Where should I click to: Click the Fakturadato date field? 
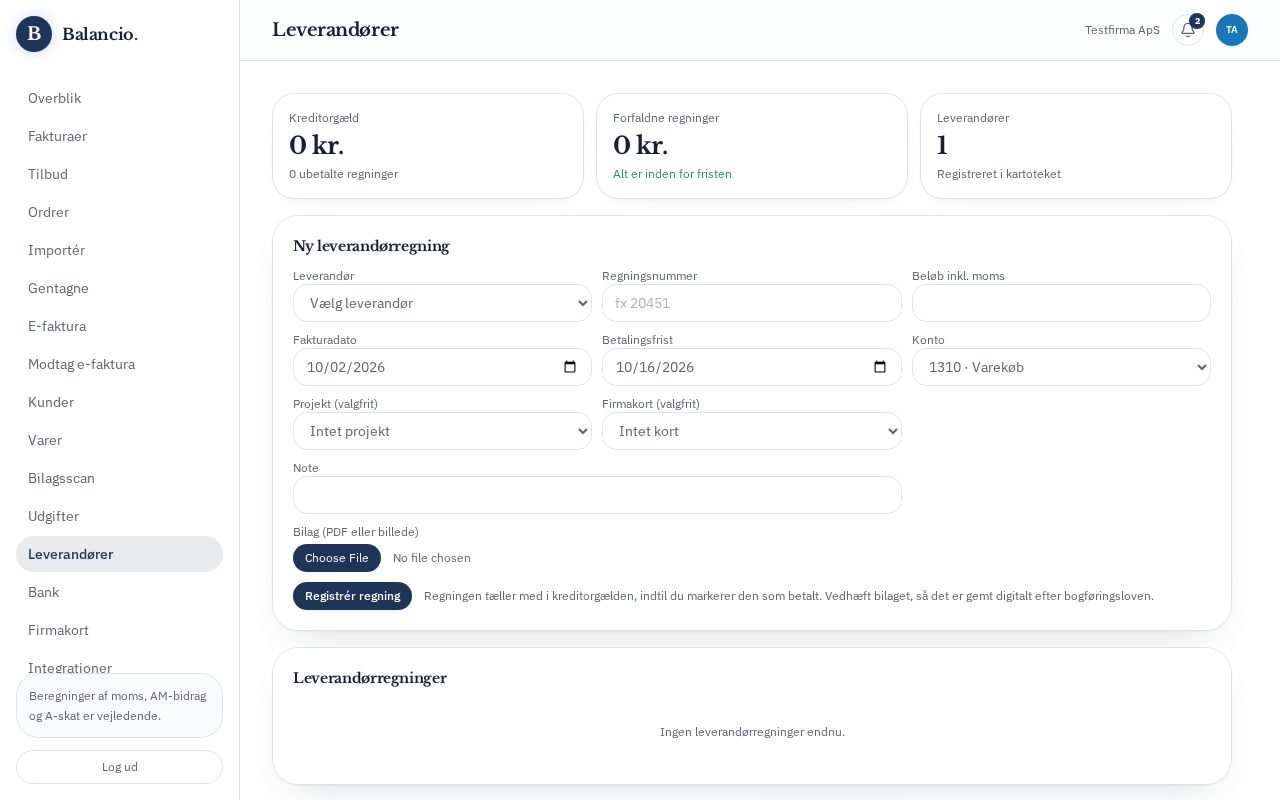442,367
